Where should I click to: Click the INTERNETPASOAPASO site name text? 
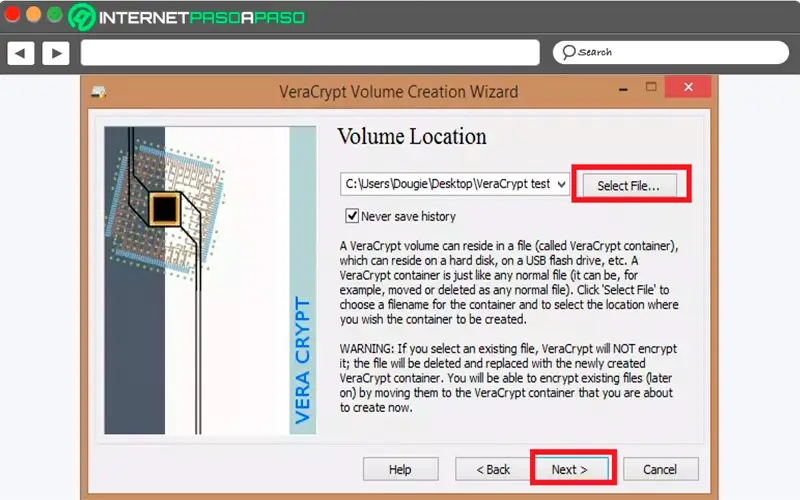(202, 18)
